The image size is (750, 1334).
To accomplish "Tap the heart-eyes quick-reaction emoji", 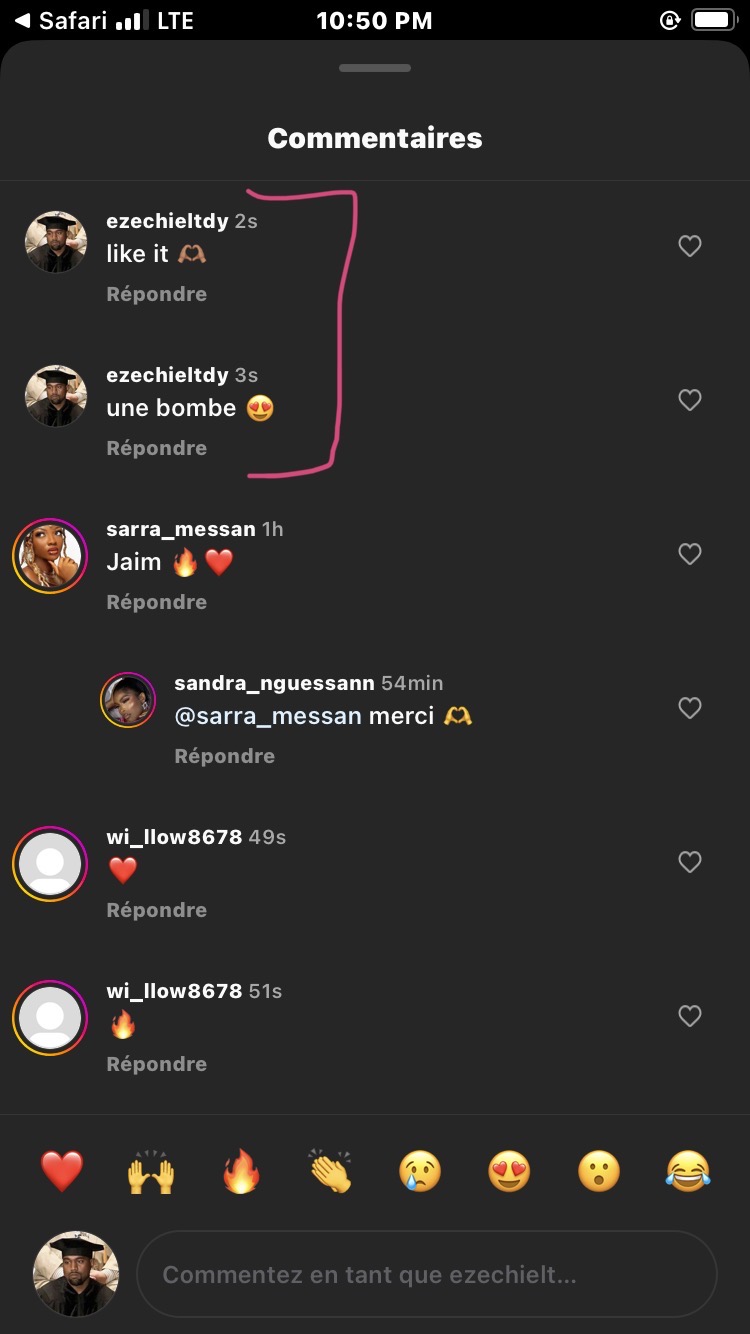I will point(509,1171).
